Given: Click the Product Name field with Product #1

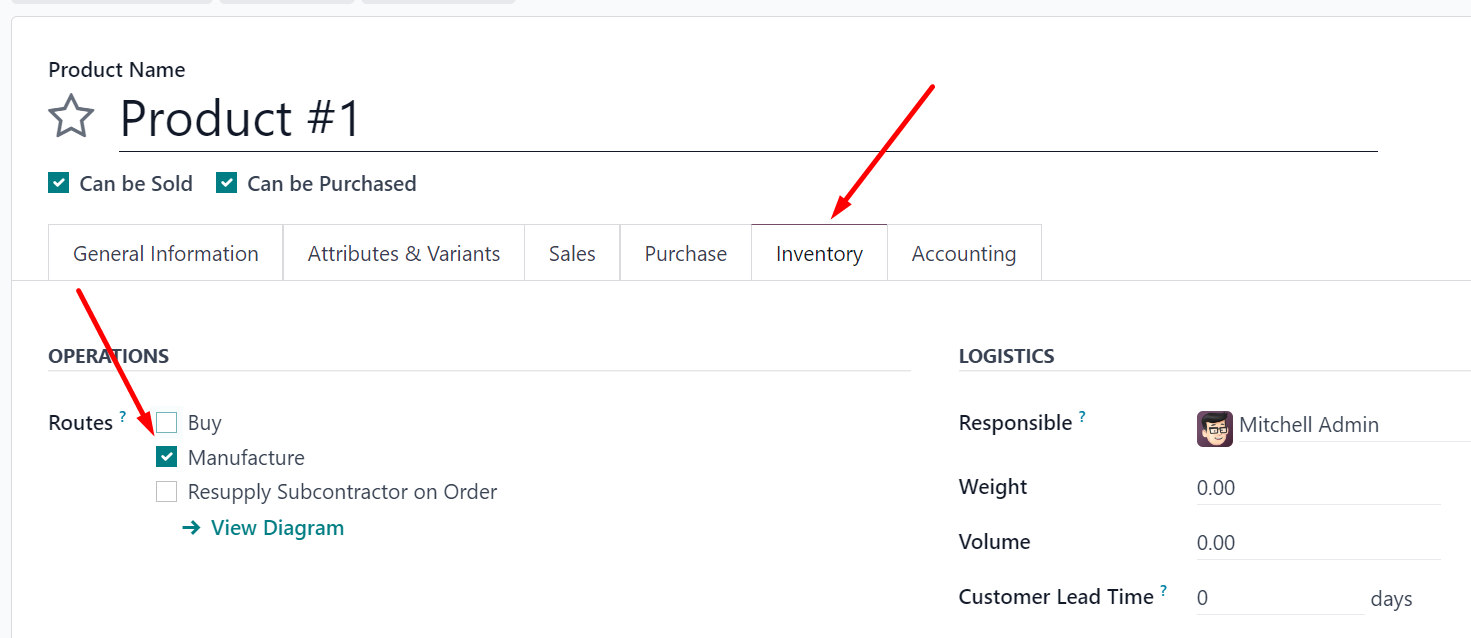Looking at the screenshot, I should tap(748, 119).
